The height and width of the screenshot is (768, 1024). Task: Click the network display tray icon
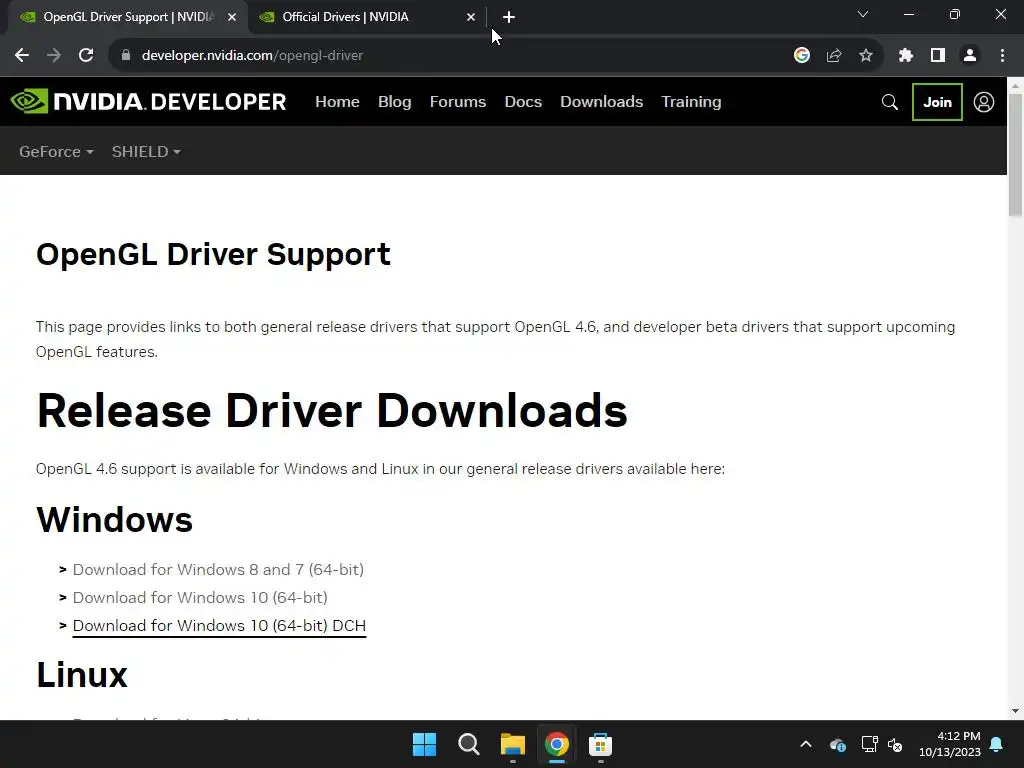tap(869, 744)
